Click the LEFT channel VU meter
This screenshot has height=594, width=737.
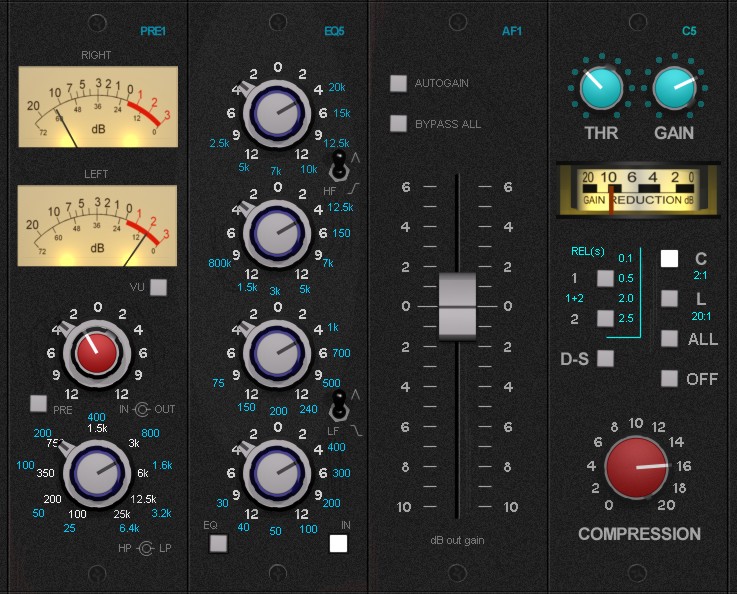(97, 226)
